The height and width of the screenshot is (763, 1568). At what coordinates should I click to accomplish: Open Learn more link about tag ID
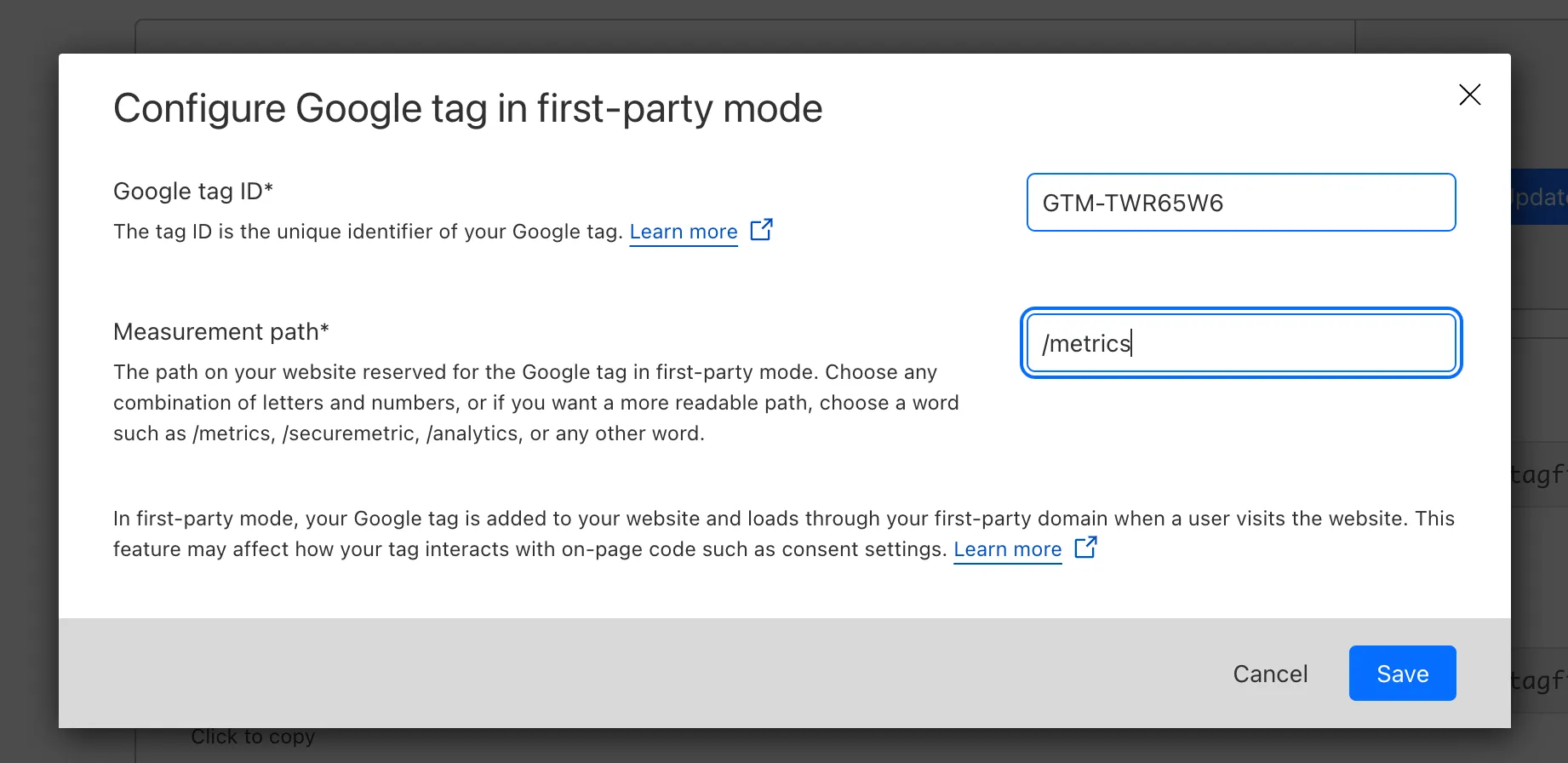[683, 232]
